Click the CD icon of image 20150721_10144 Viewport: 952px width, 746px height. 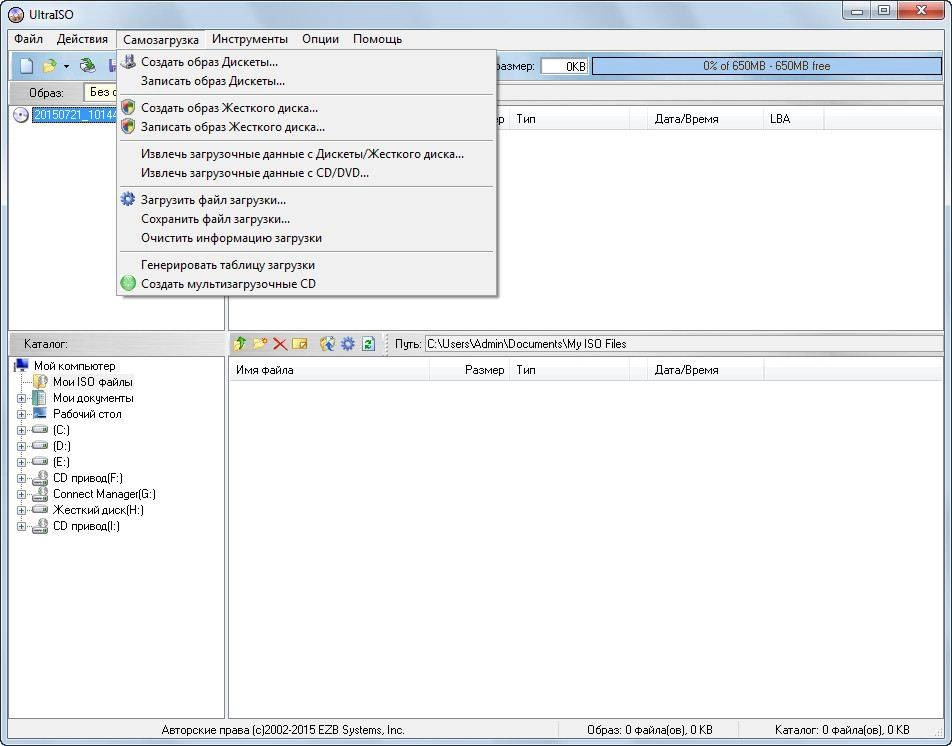(21, 115)
